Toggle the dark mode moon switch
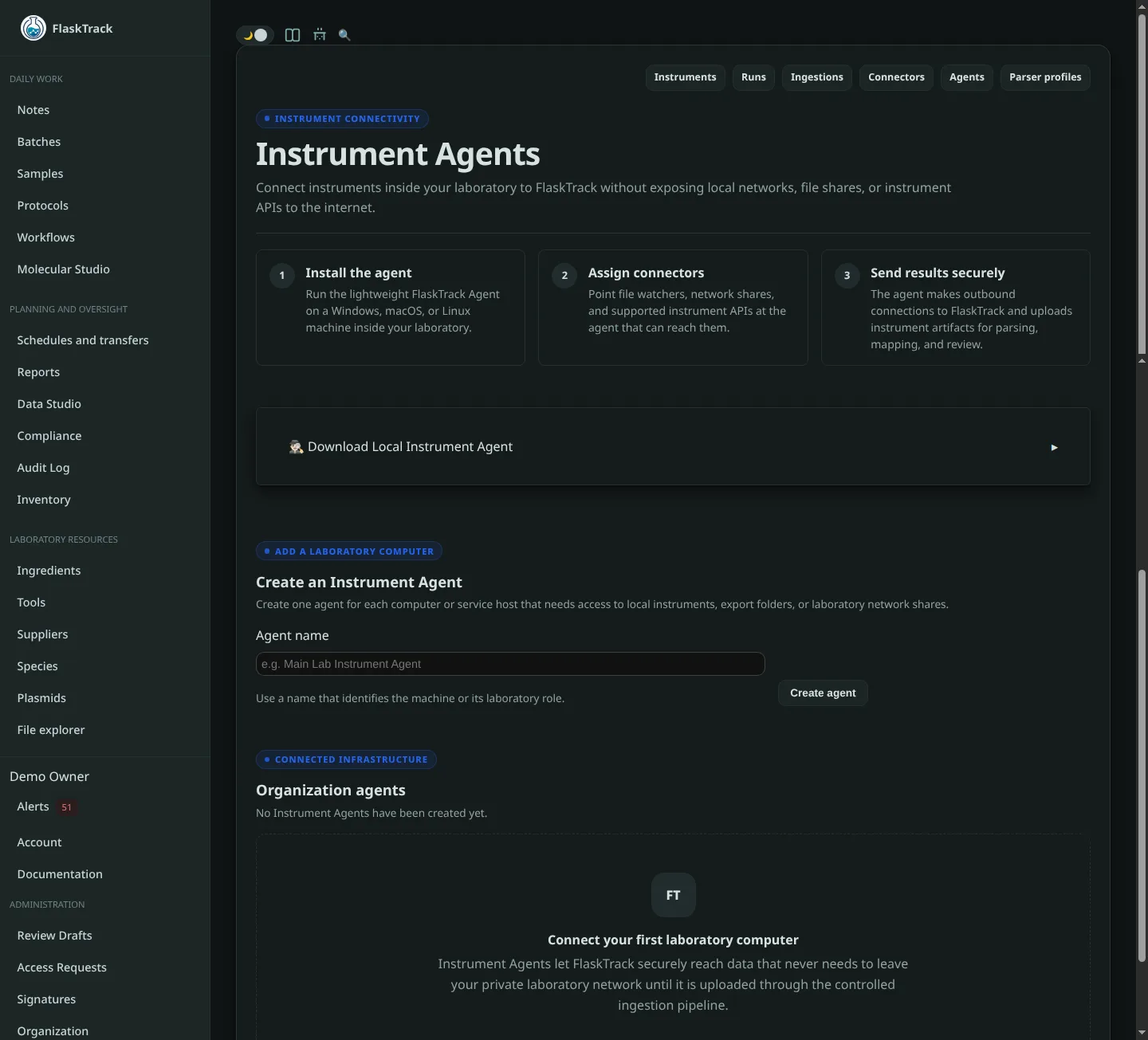 [255, 35]
